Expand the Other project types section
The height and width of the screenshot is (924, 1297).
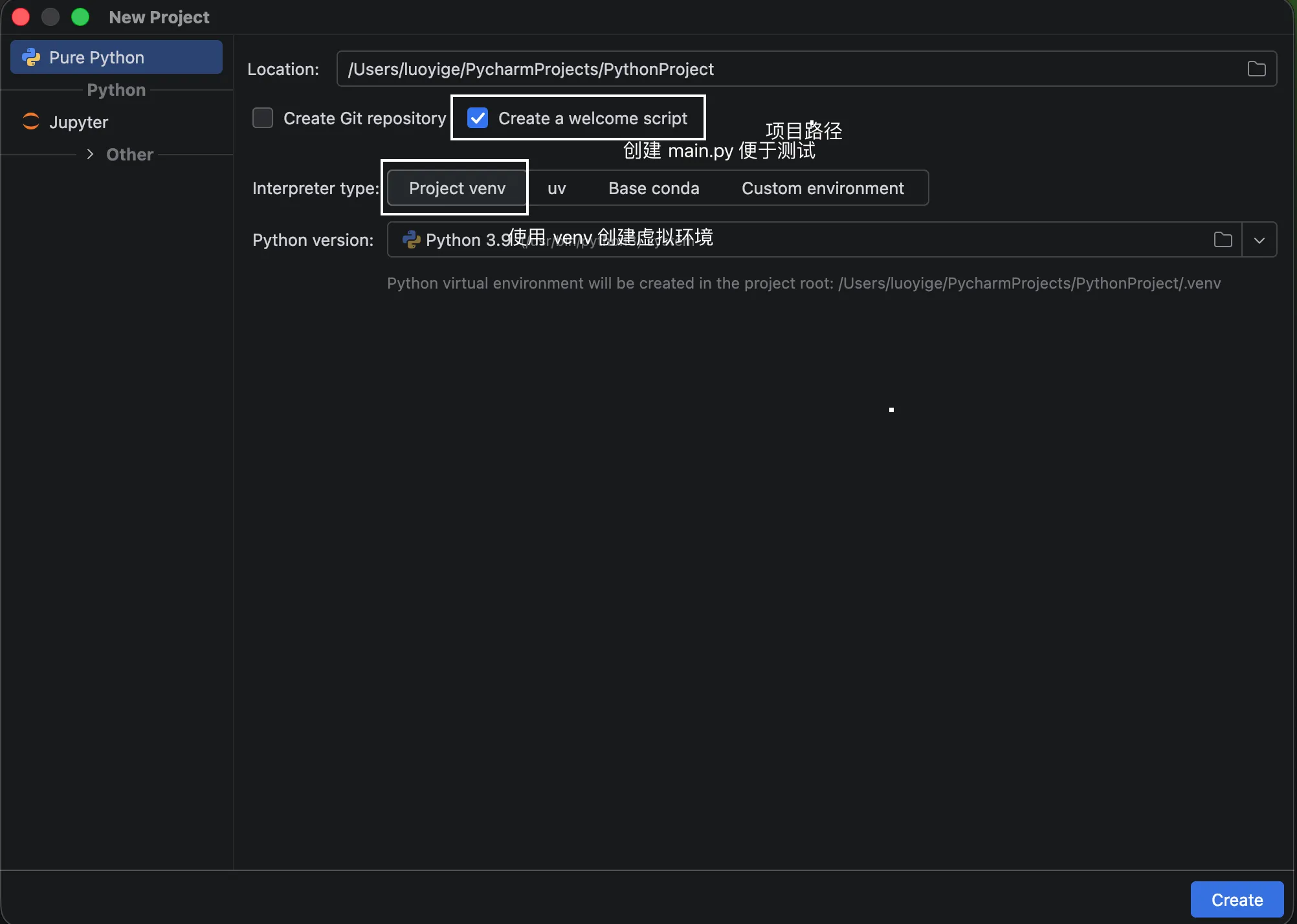90,155
